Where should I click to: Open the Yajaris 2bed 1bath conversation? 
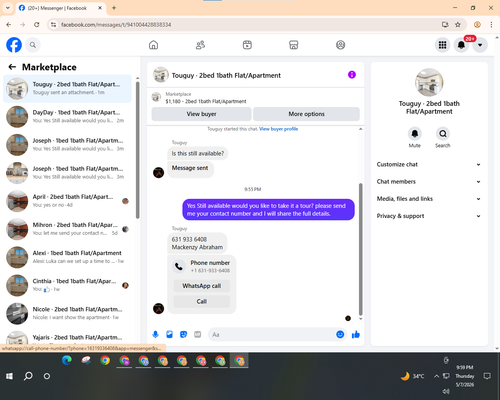pyautogui.click(x=67, y=337)
